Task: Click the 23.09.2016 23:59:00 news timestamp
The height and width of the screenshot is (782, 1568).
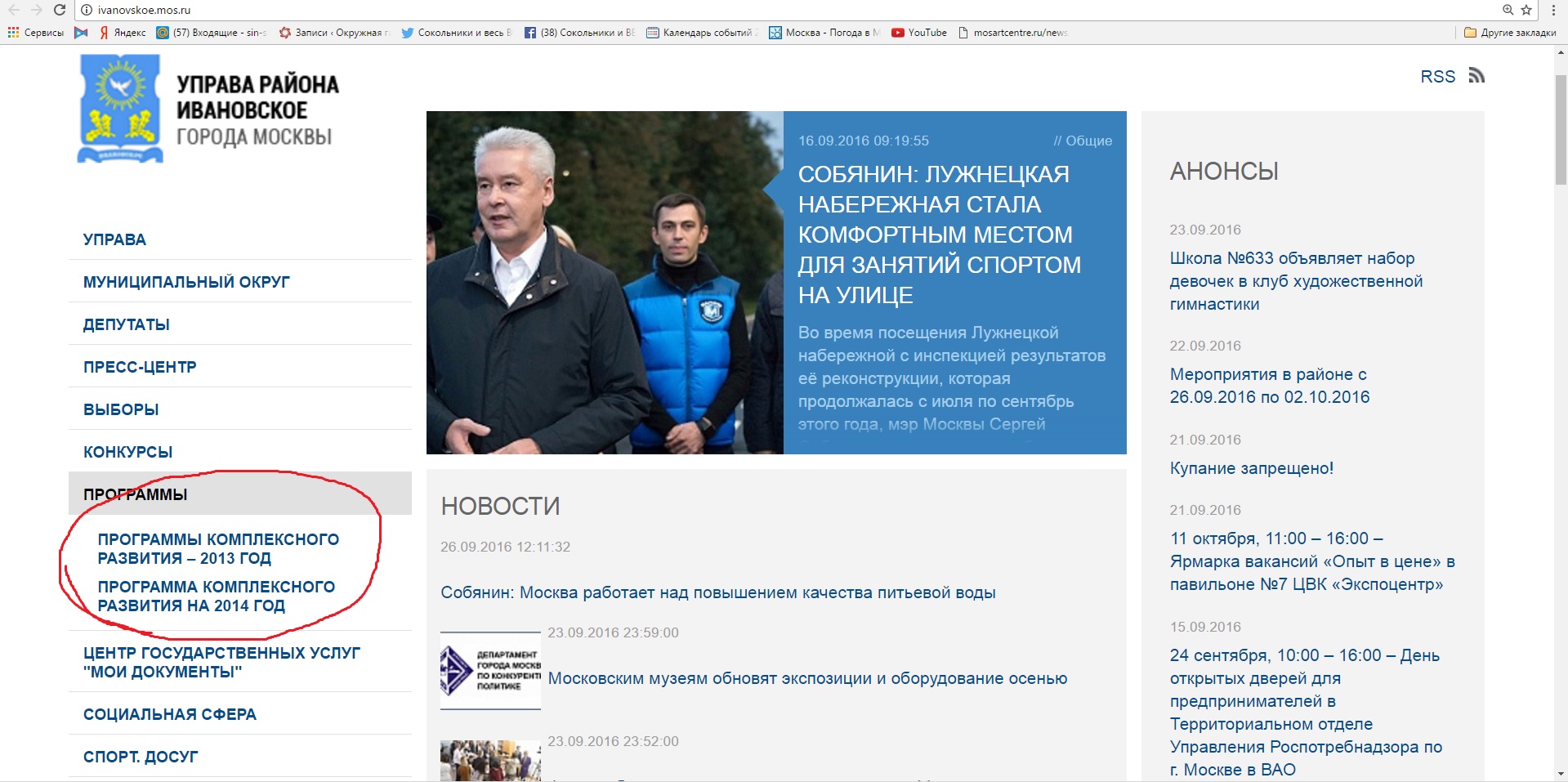Action: [x=613, y=632]
